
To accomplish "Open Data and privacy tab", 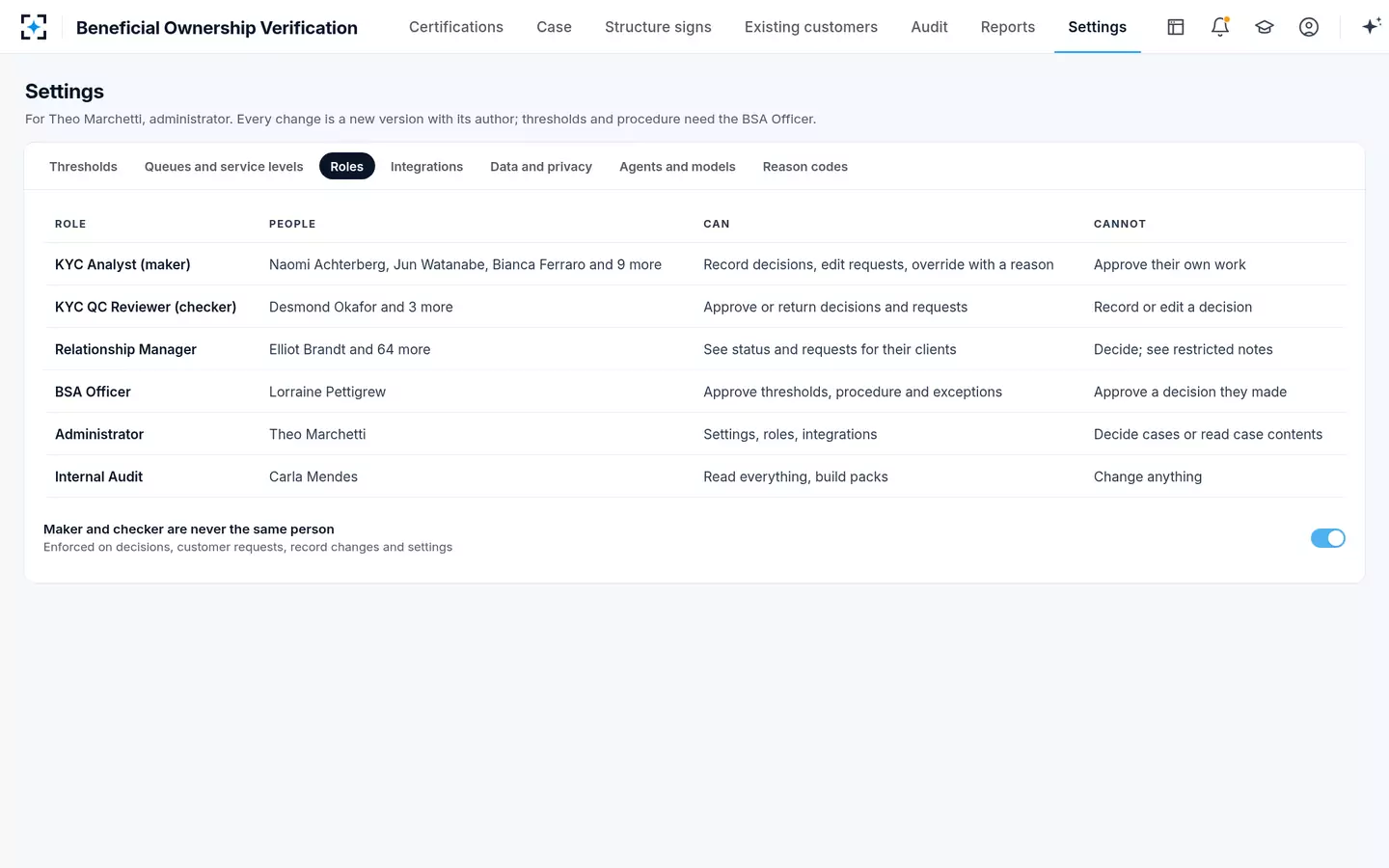I will point(541,167).
